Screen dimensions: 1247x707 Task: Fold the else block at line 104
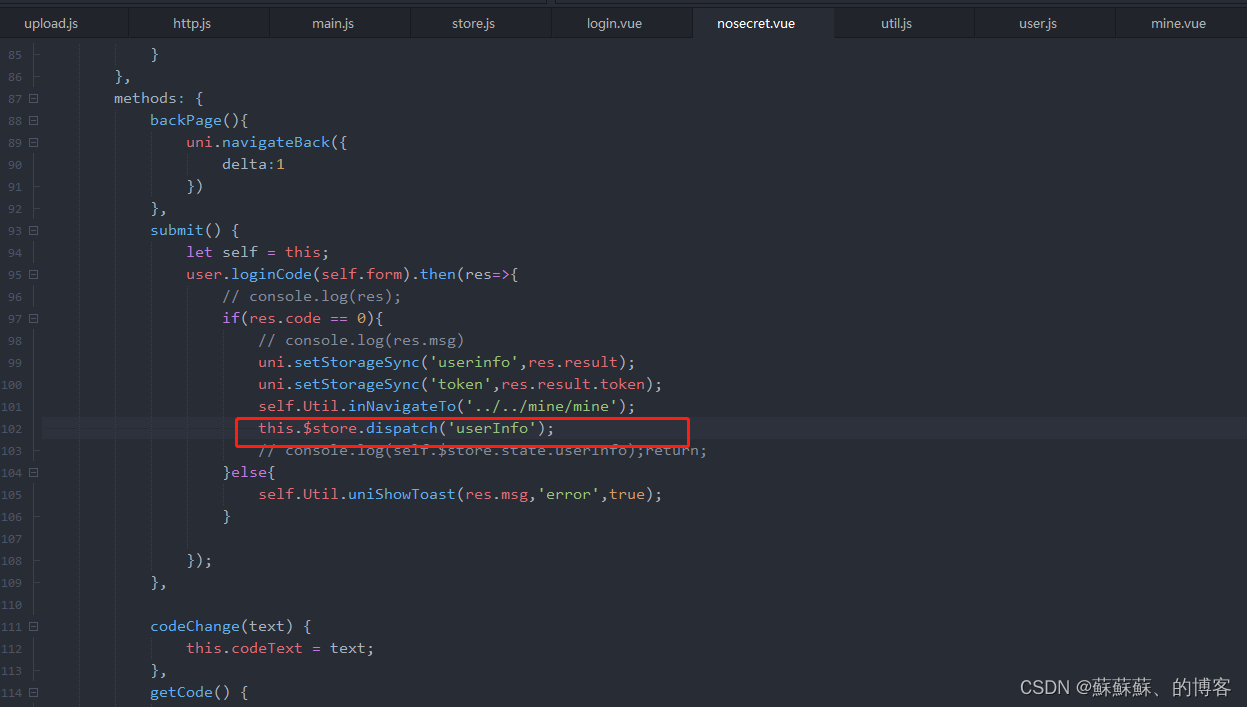click(x=34, y=472)
